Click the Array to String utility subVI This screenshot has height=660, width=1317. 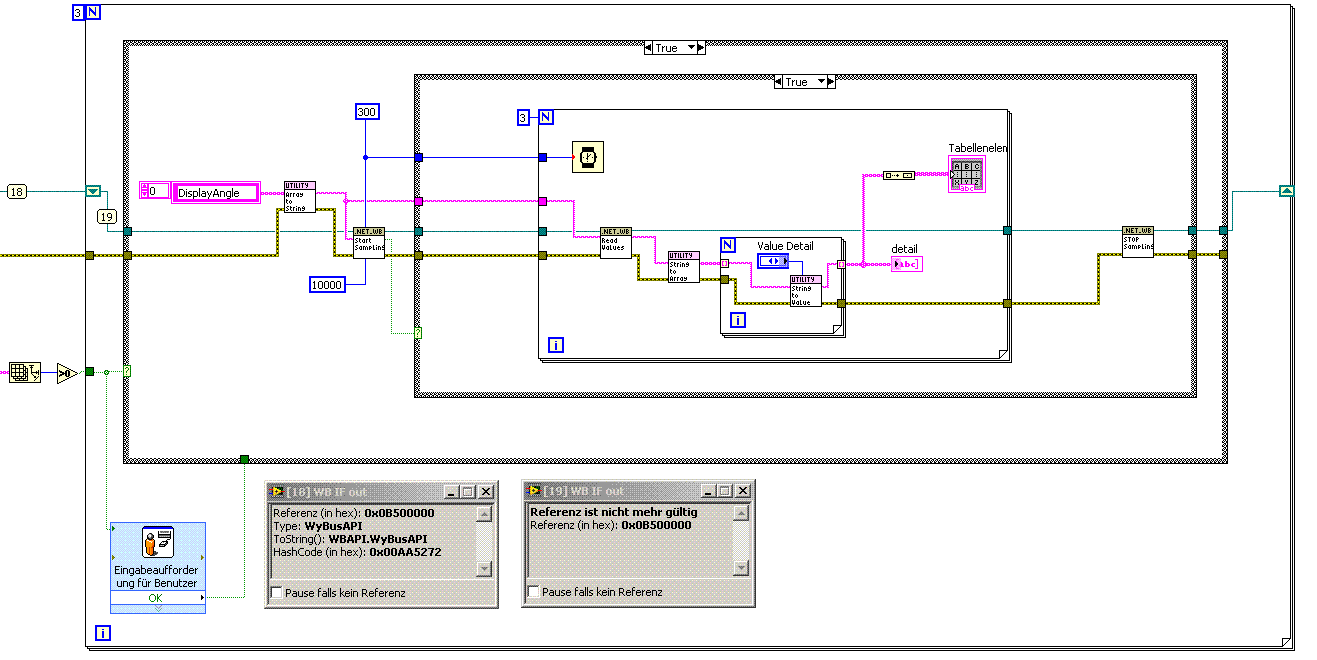tap(300, 197)
